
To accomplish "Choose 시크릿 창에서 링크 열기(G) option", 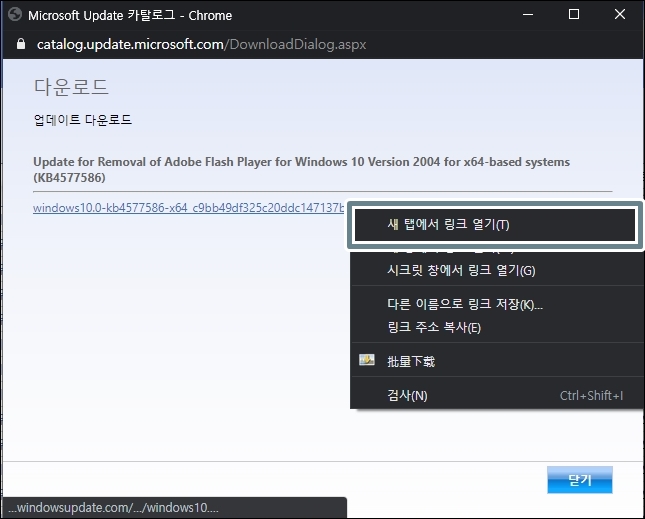I will (x=497, y=270).
